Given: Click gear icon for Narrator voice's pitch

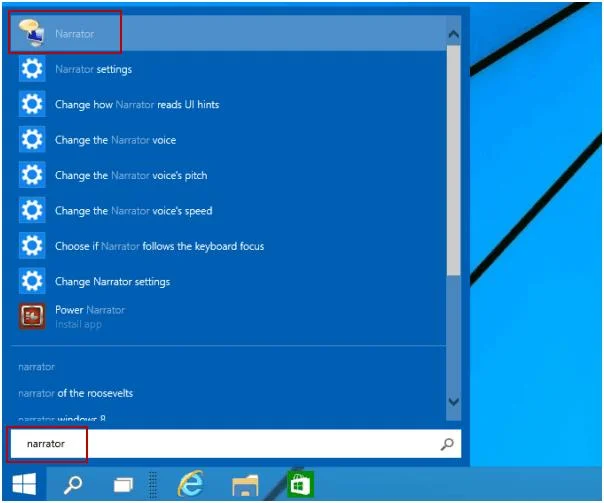Looking at the screenshot, I should pos(32,175).
